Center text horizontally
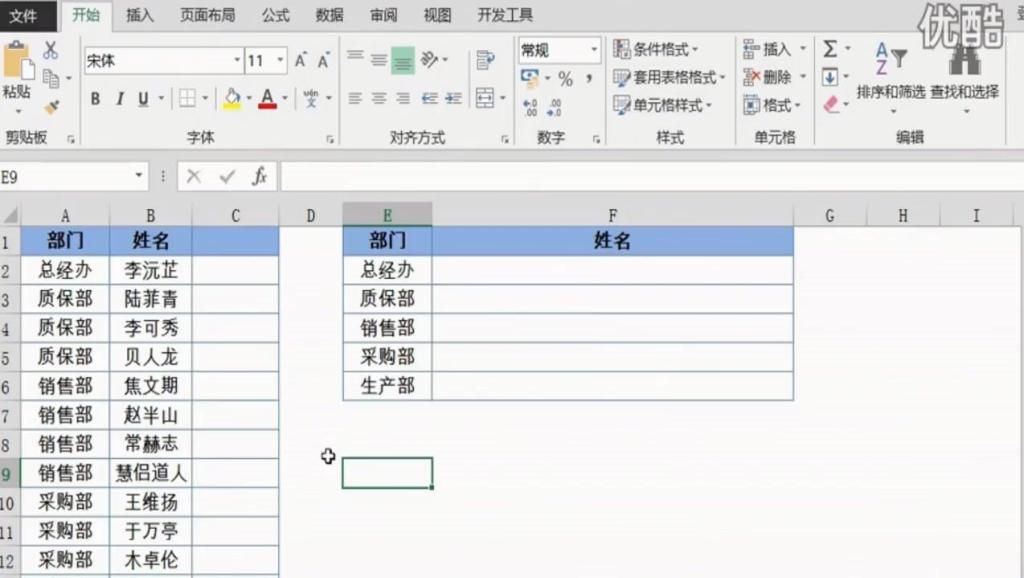 379,99
